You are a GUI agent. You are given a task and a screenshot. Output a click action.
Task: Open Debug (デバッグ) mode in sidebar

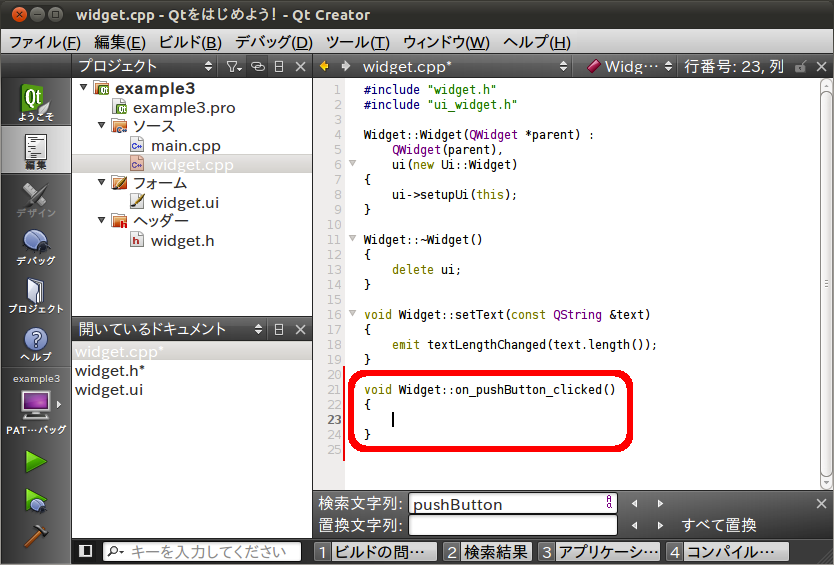[x=35, y=247]
